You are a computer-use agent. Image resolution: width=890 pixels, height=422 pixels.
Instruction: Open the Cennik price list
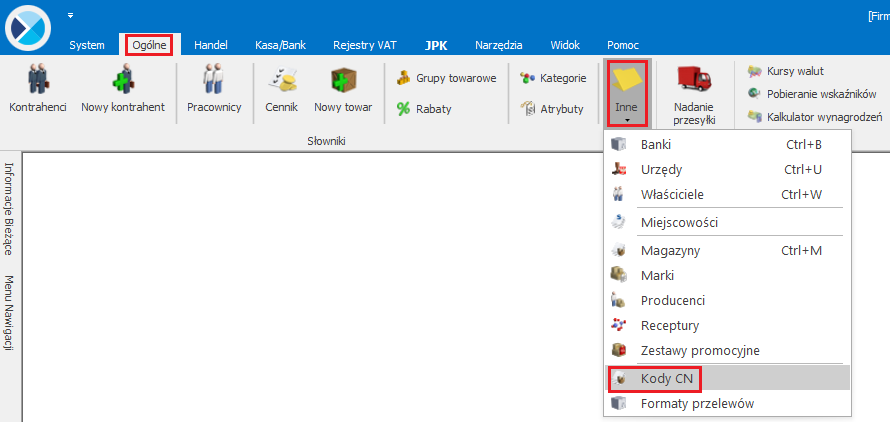pyautogui.click(x=282, y=89)
